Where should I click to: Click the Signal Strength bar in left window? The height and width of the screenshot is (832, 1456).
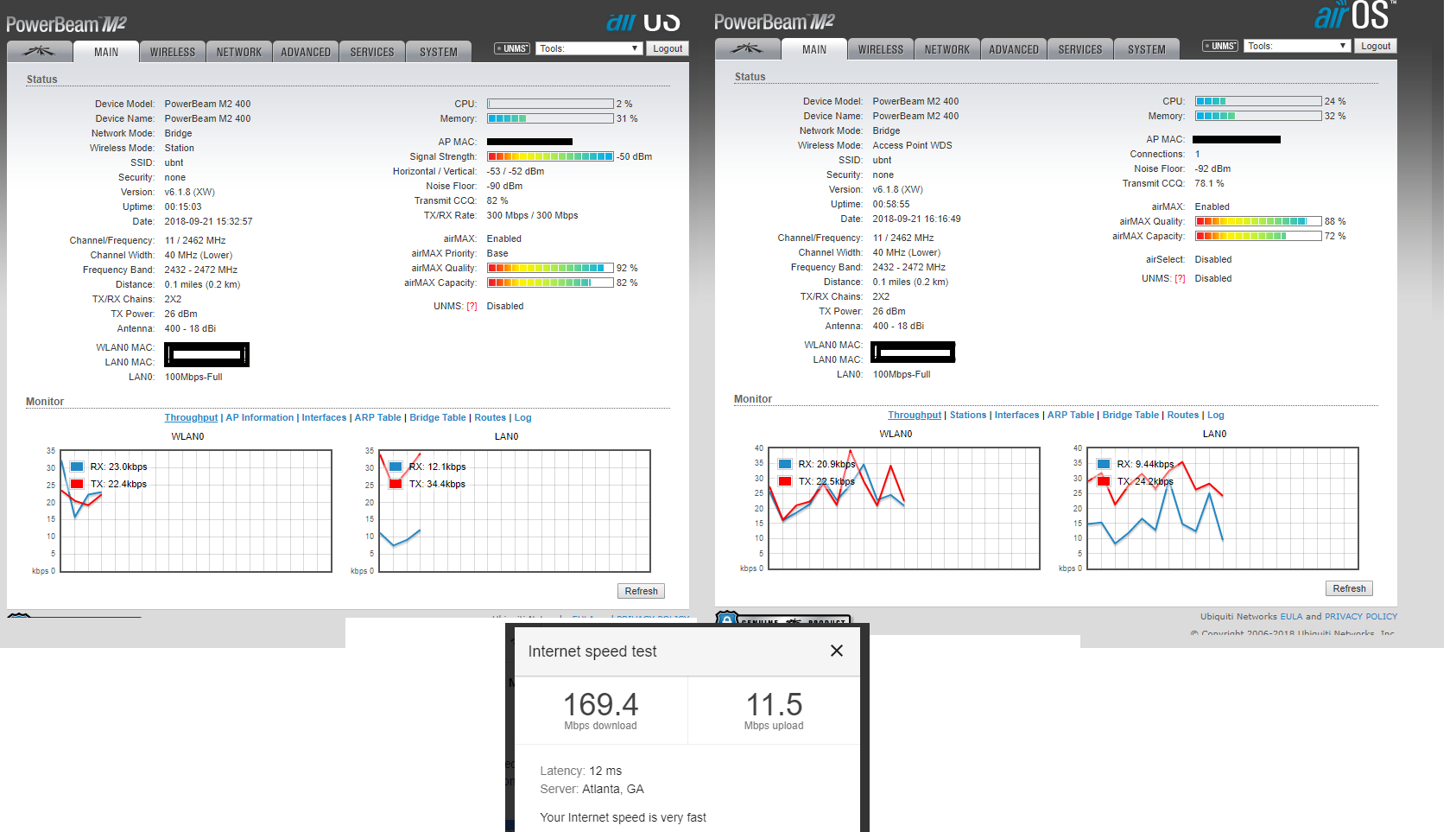(x=550, y=156)
